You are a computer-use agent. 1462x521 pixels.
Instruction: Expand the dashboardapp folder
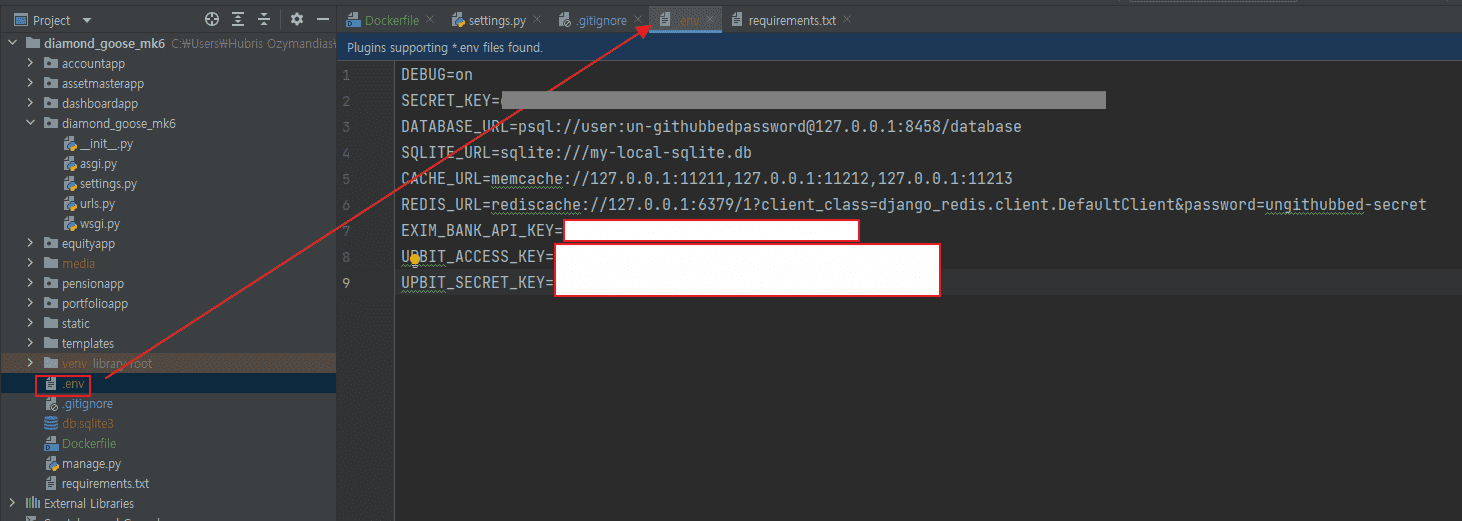click(x=30, y=103)
